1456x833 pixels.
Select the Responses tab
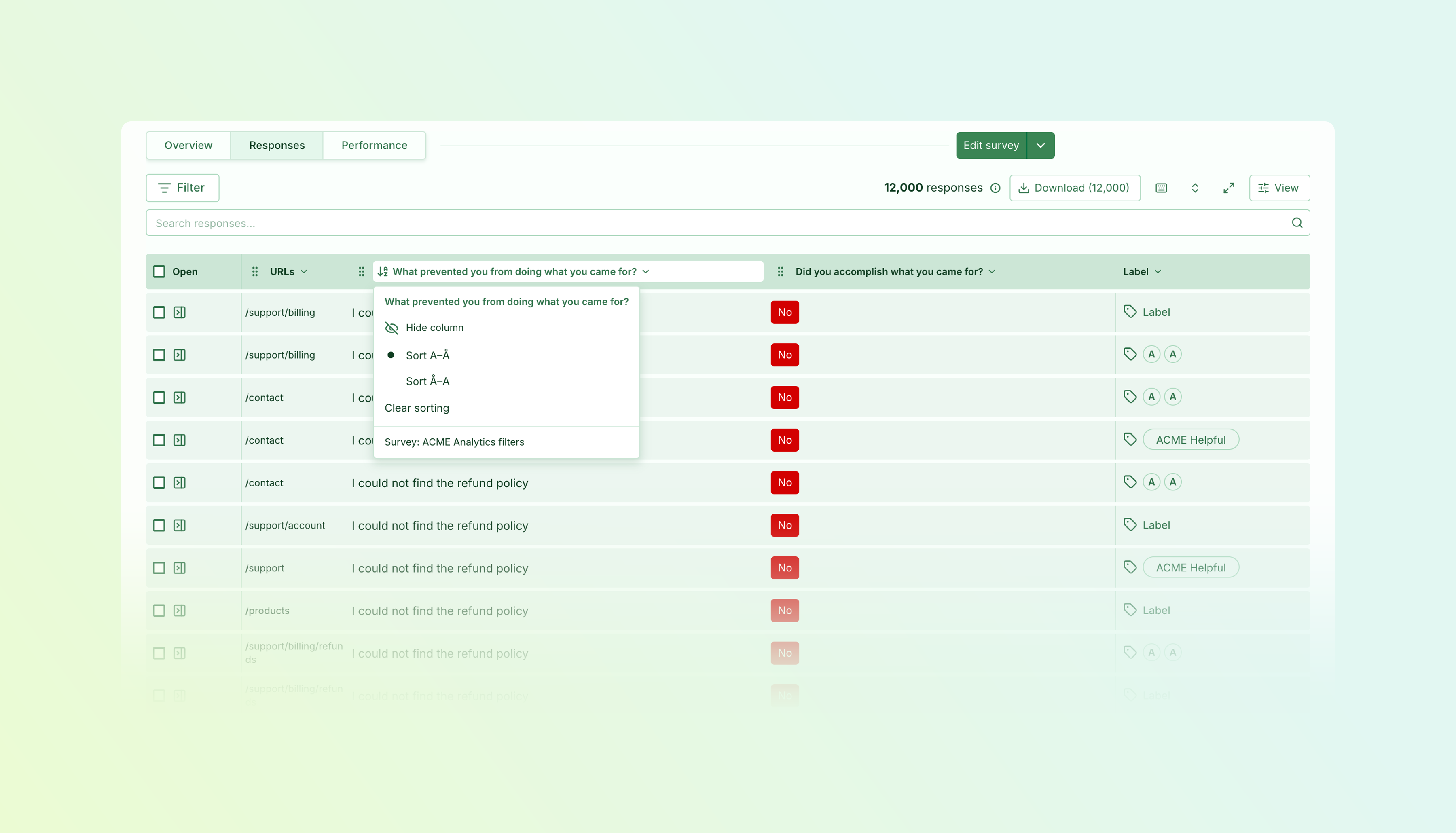click(x=277, y=145)
